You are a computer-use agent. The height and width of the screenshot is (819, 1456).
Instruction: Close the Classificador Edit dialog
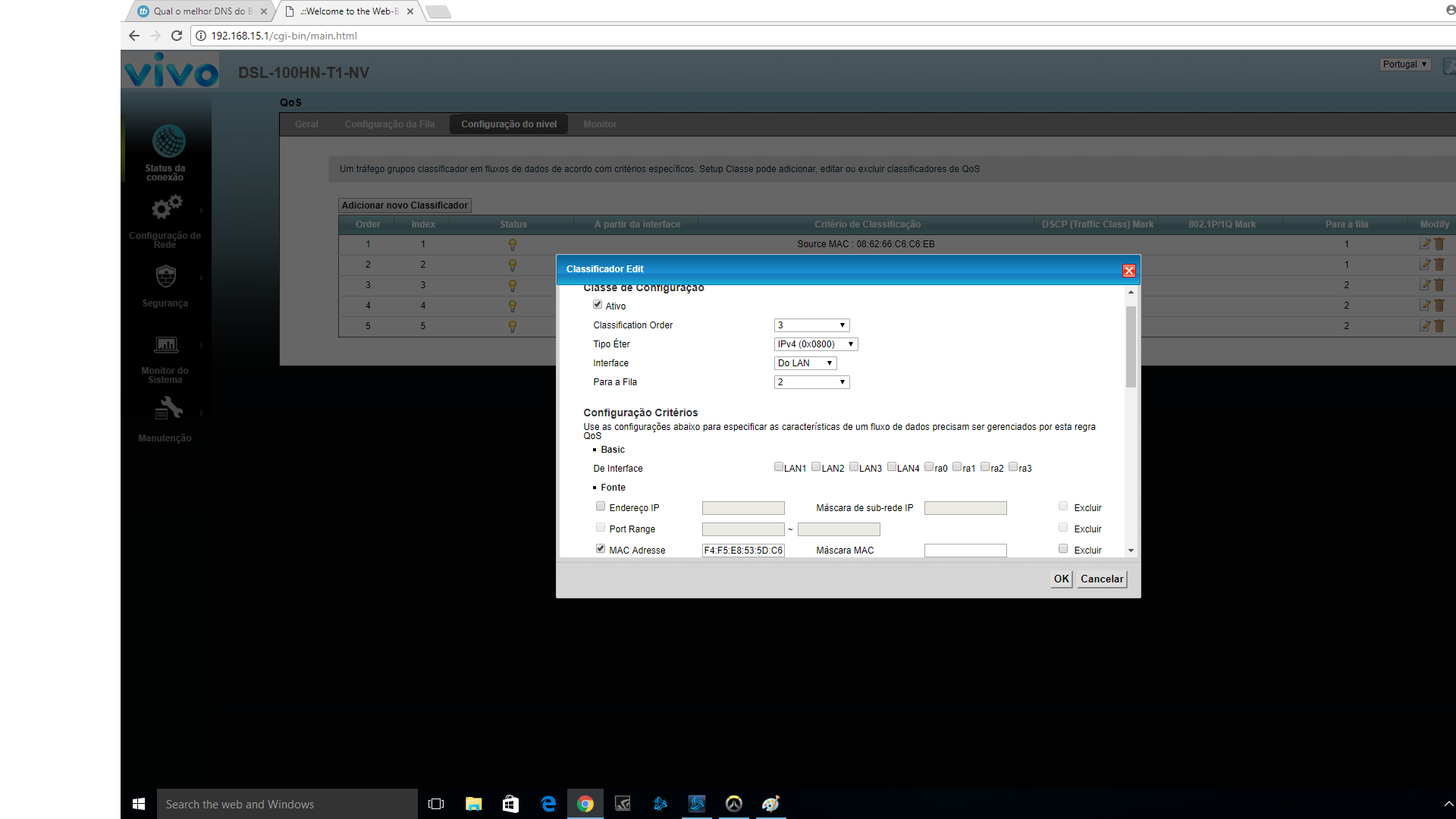pyautogui.click(x=1128, y=271)
